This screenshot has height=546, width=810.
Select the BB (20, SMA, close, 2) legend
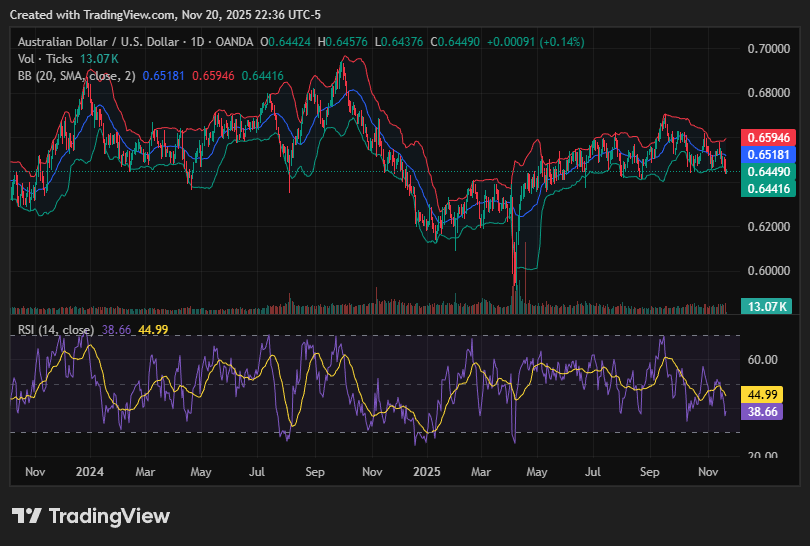[75, 76]
